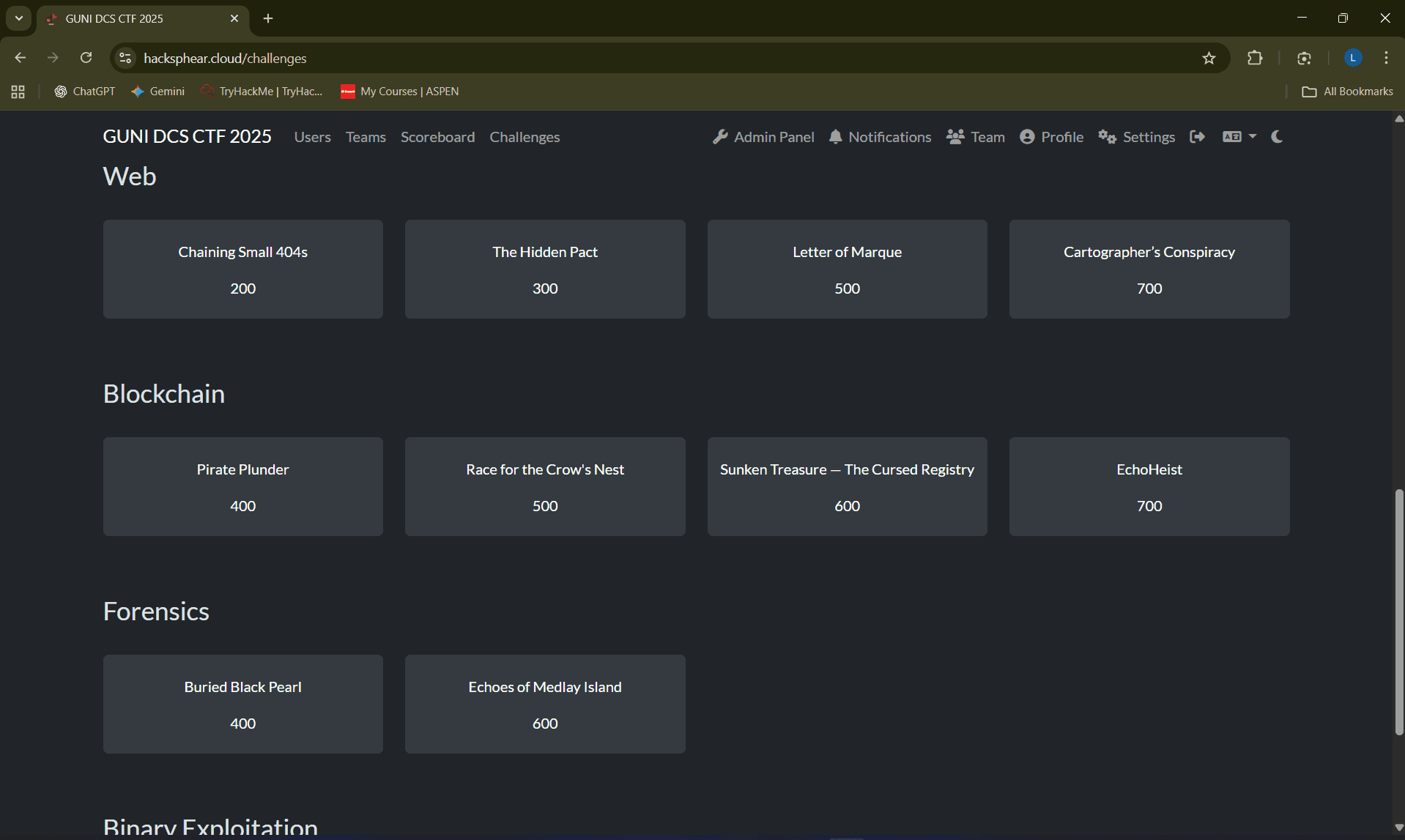This screenshot has height=840, width=1405.
Task: Open the Teams navigation item
Action: coord(366,137)
